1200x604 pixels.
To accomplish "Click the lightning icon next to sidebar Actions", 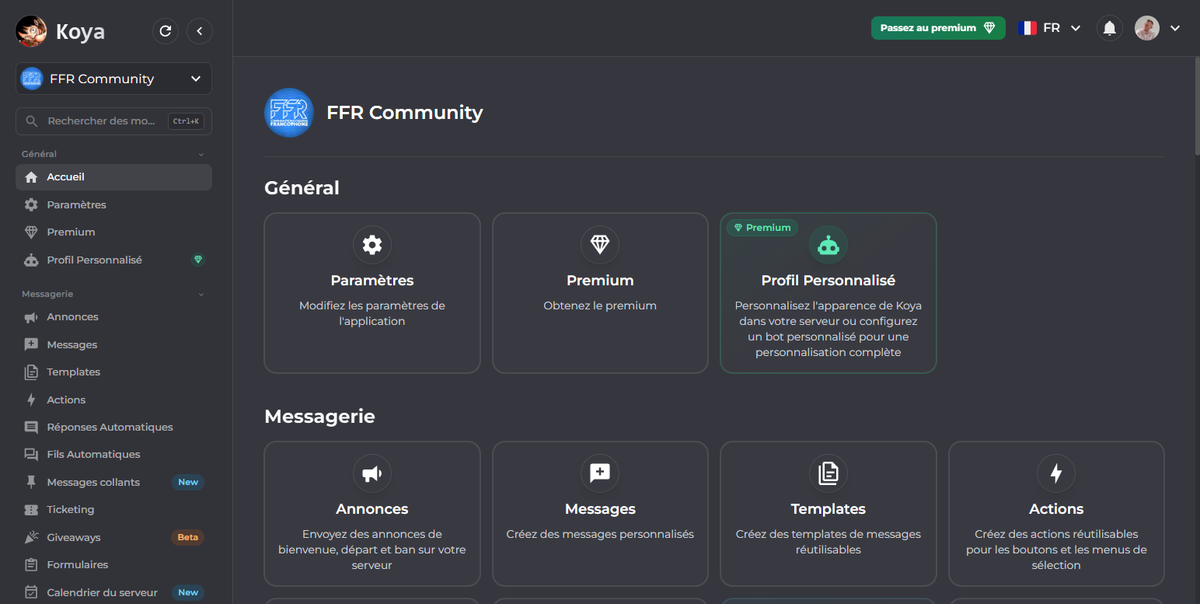I will pos(31,400).
